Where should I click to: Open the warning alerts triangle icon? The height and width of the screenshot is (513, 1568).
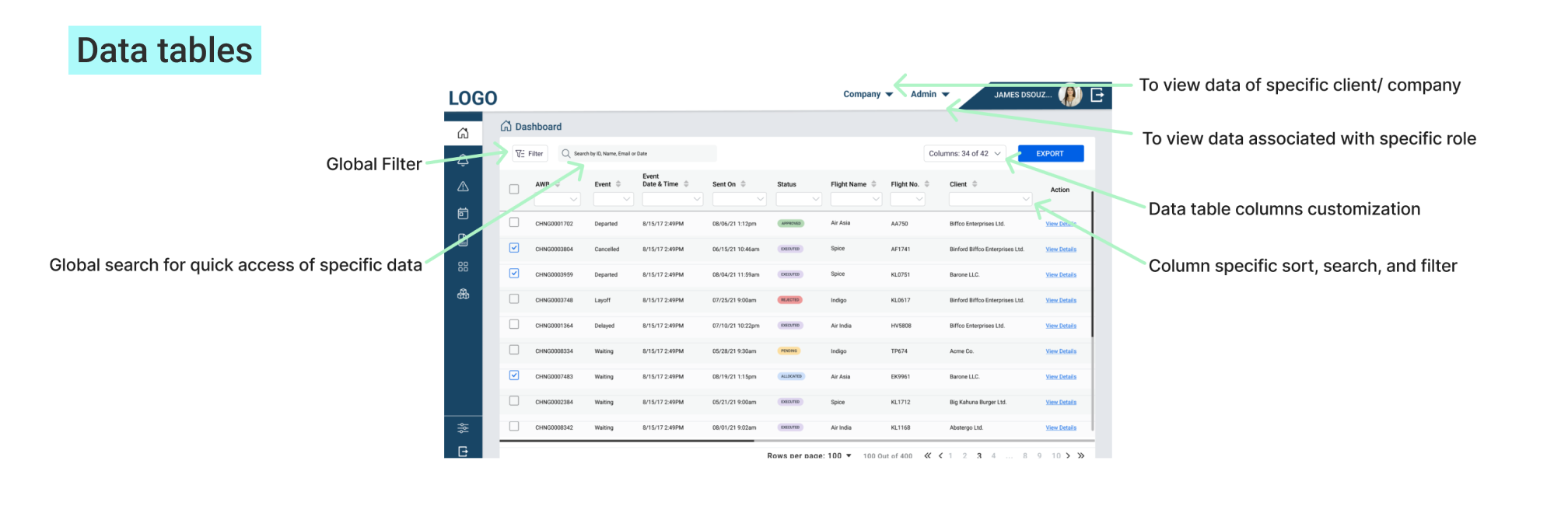click(x=463, y=187)
